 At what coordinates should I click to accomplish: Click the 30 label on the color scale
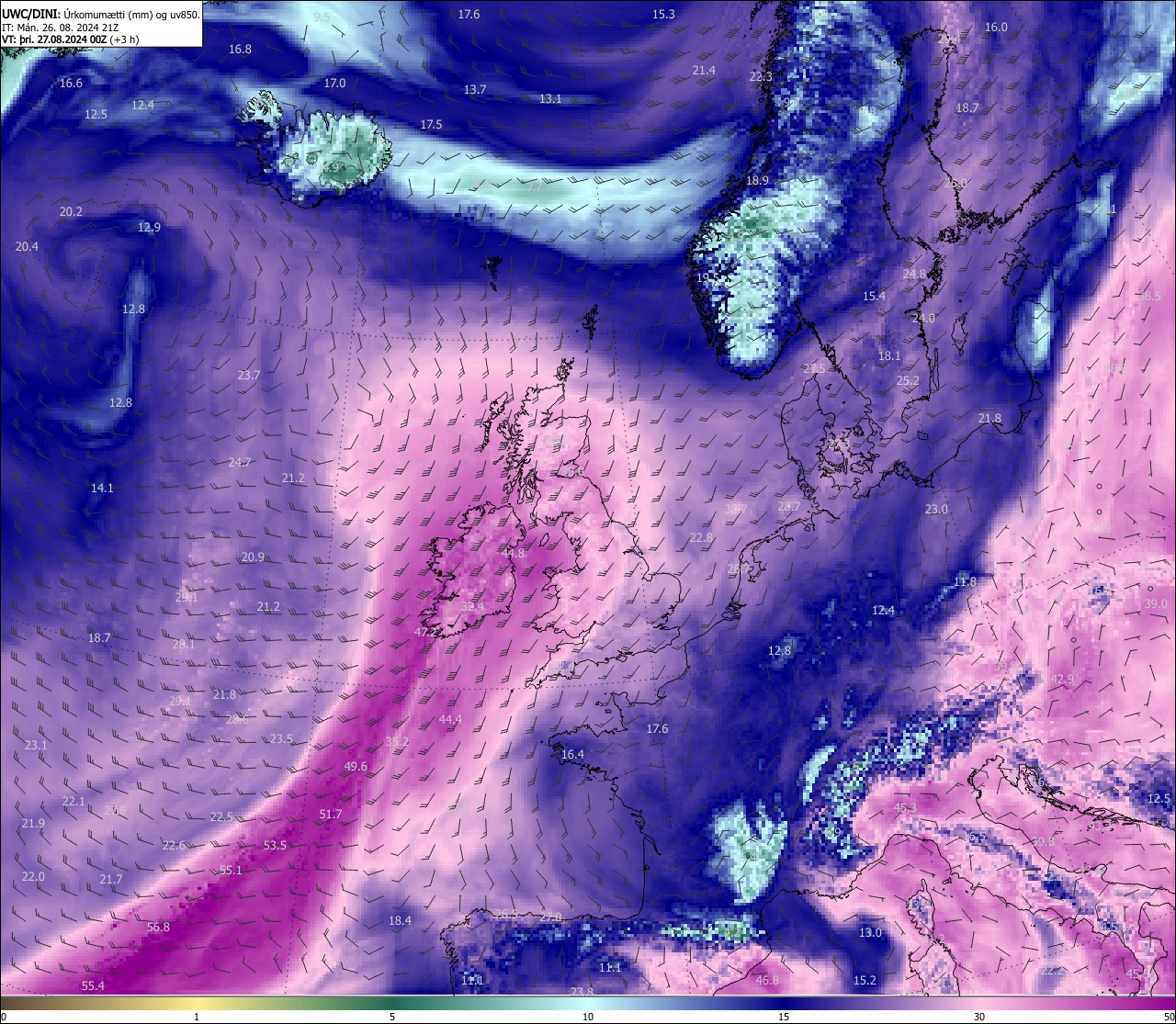pos(979,1017)
